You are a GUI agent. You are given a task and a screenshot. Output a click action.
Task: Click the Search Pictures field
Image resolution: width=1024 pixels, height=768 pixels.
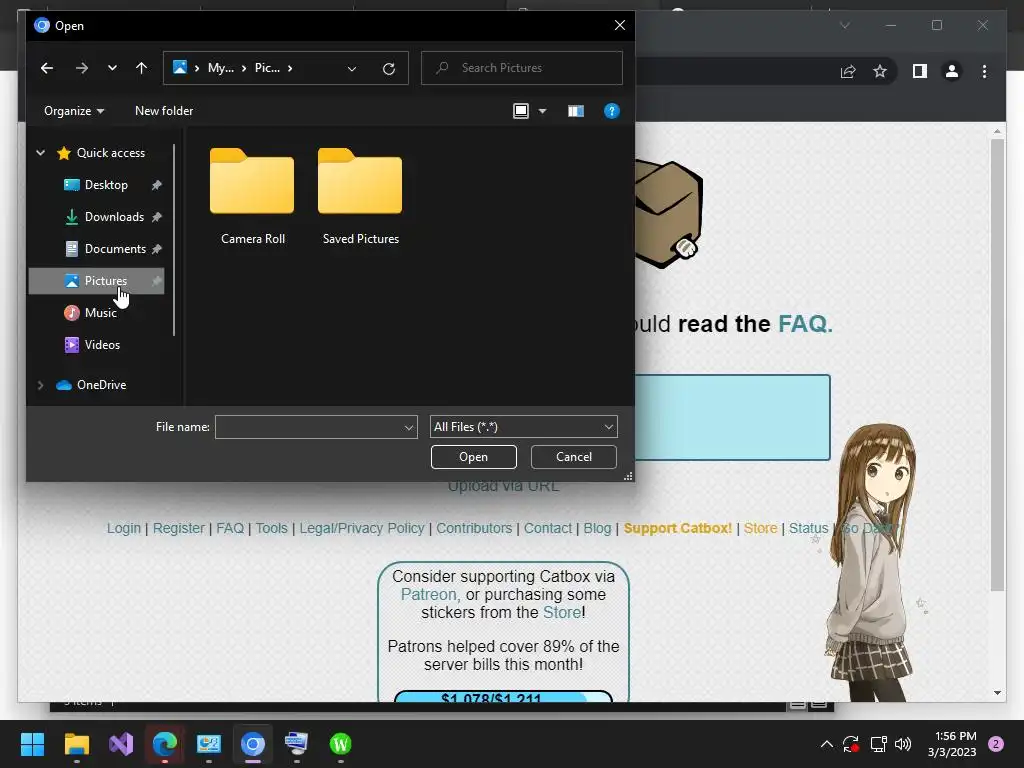(522, 68)
